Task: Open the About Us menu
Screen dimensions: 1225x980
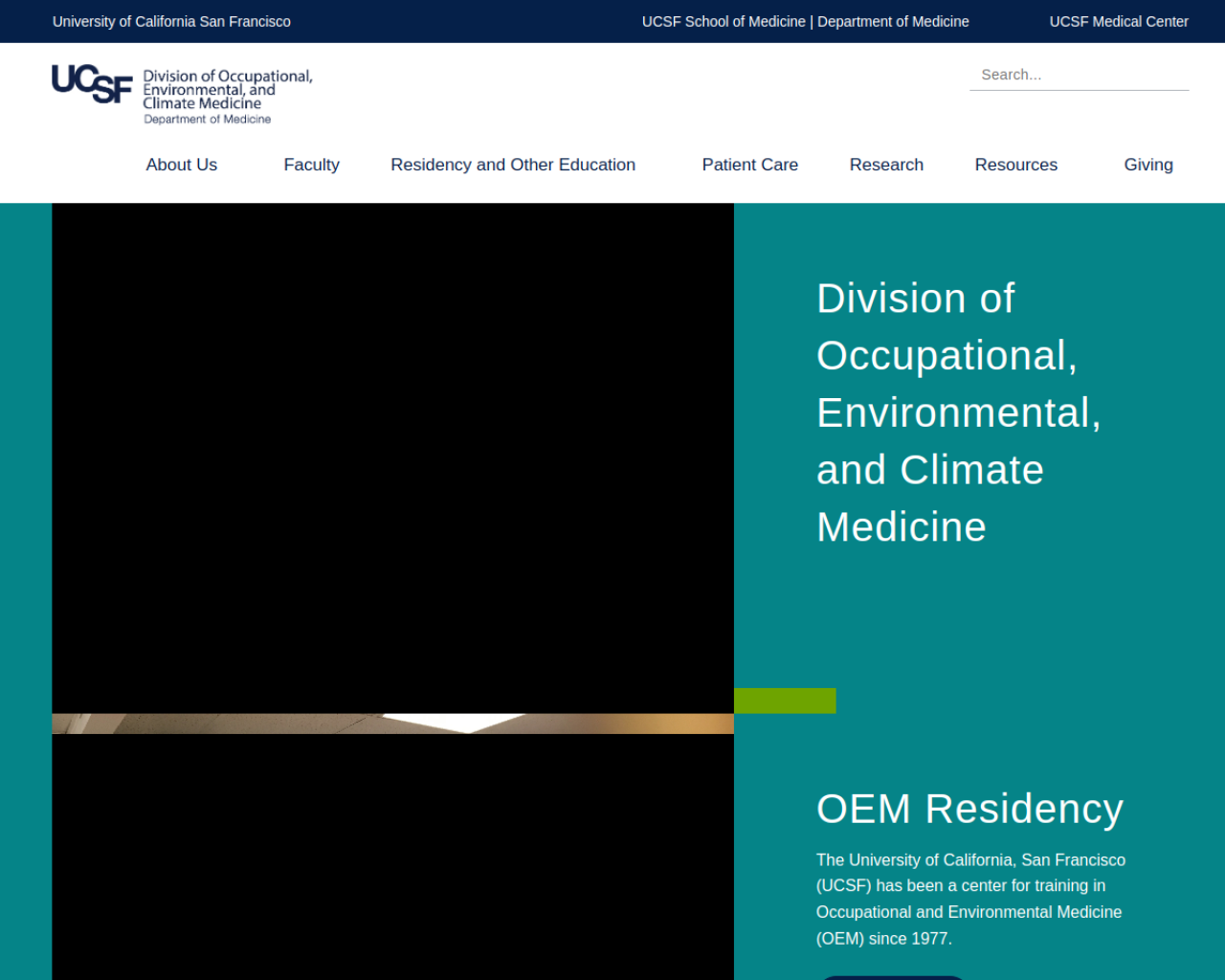Action: coord(182,165)
